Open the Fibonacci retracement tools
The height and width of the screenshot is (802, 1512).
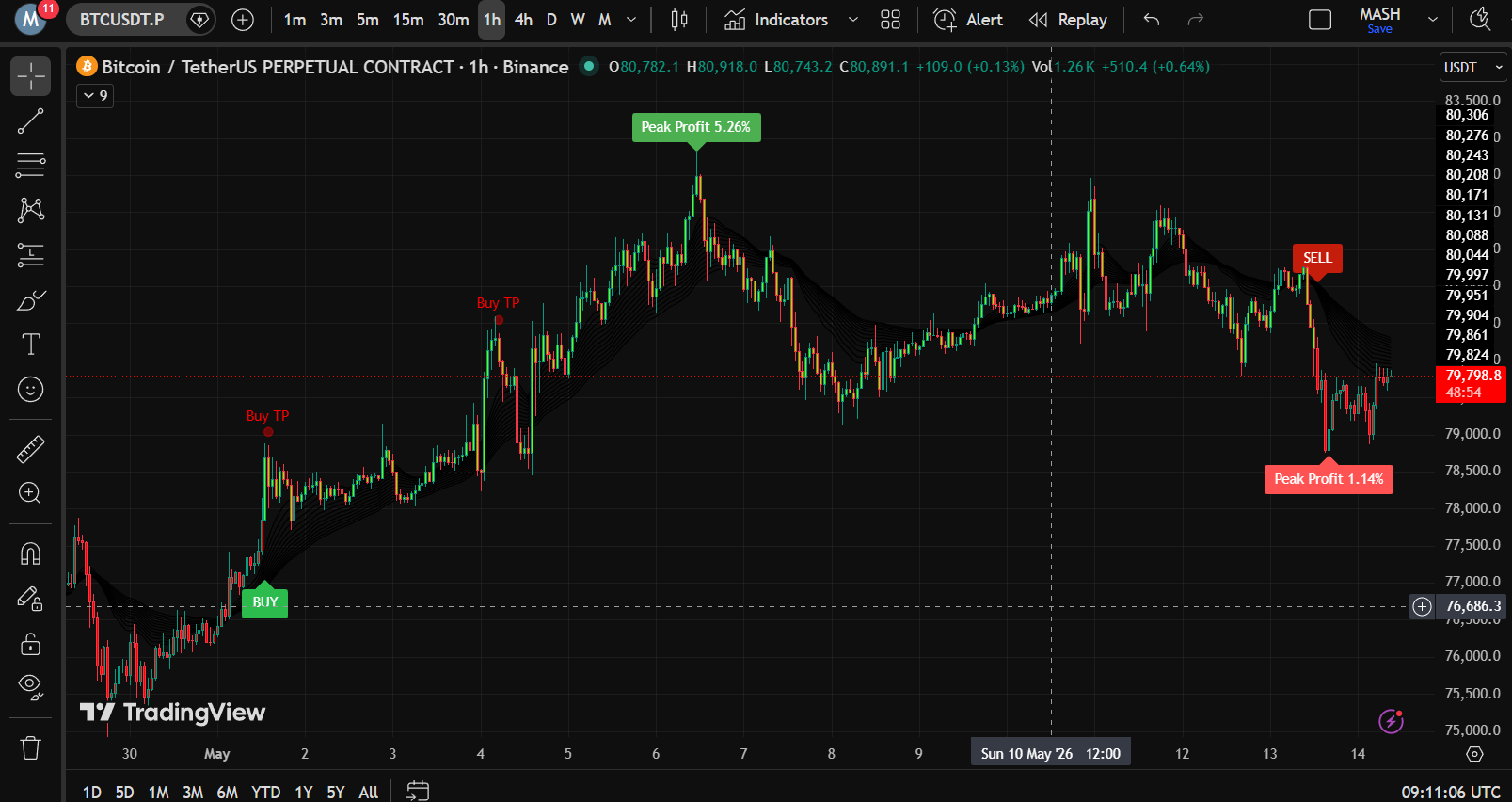coord(30,165)
